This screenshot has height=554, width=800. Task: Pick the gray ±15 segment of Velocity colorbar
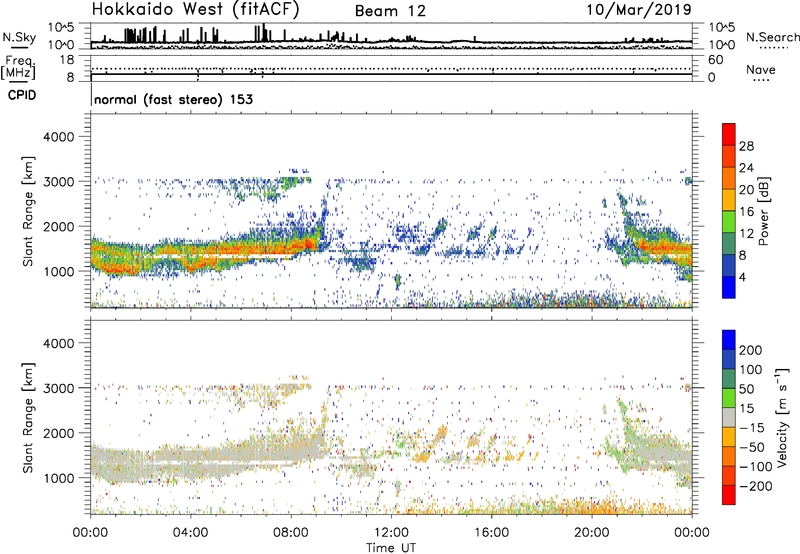pos(729,418)
